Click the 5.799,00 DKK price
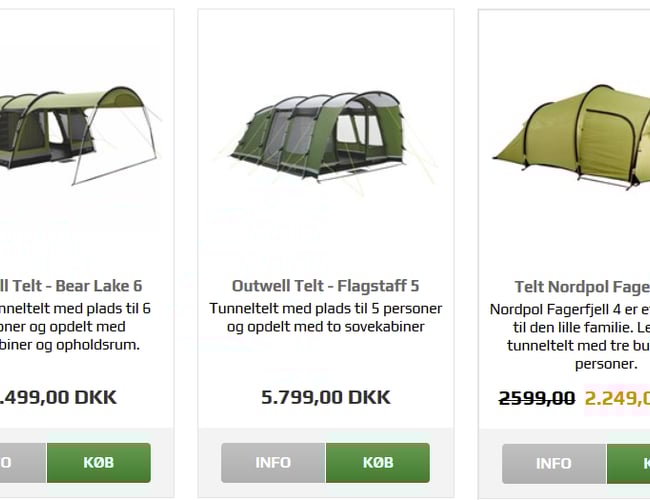Viewport: 650px width, 500px height. (325, 397)
